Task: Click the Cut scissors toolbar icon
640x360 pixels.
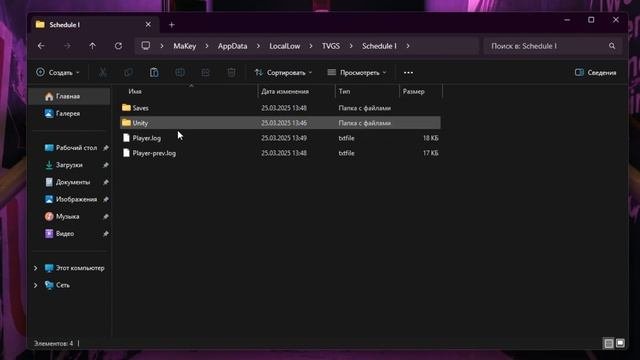Action: click(103, 73)
